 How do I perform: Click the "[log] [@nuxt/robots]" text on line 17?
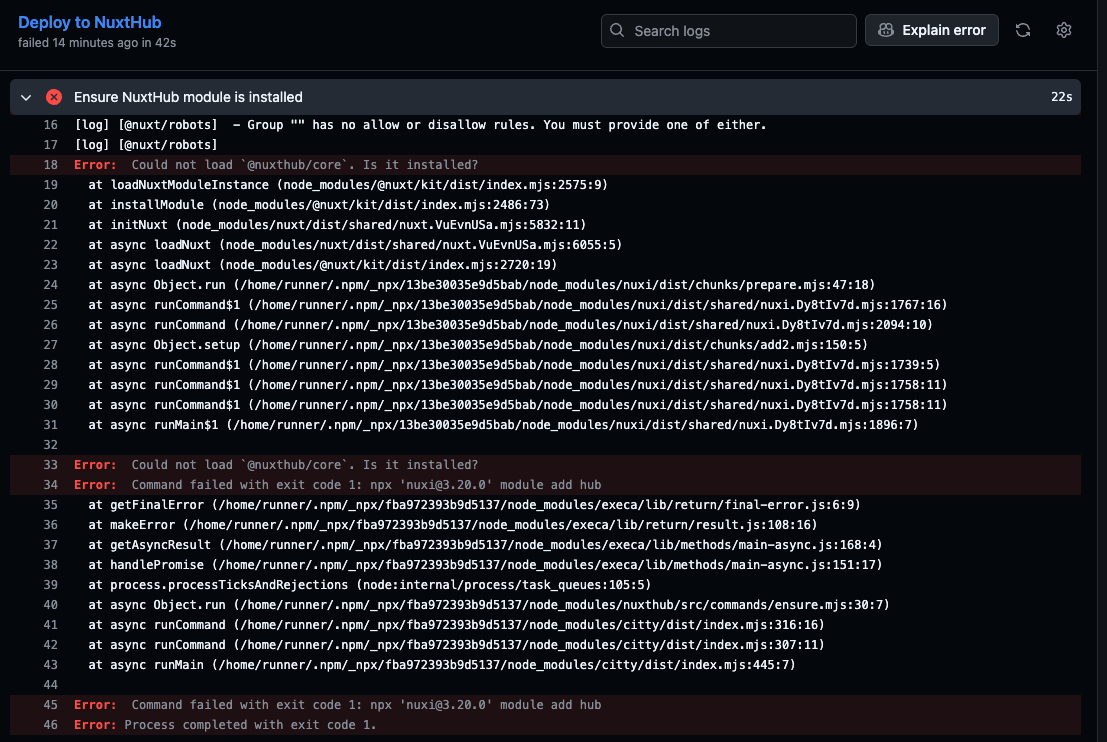[146, 145]
